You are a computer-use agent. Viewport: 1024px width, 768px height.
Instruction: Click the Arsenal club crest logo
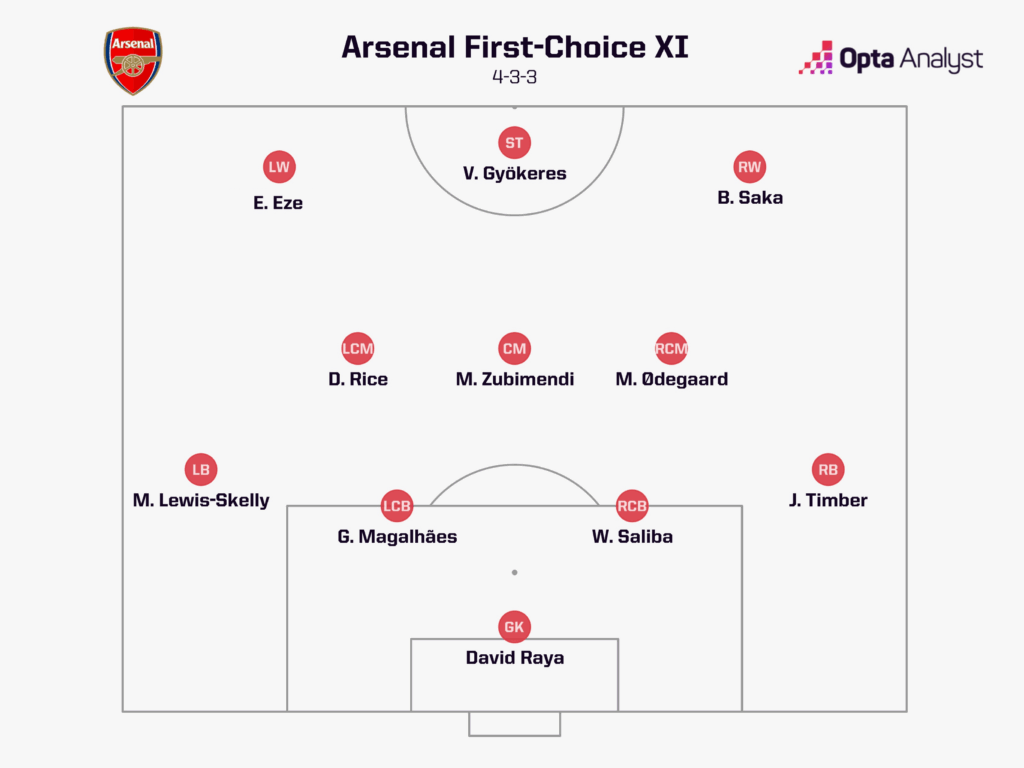coord(133,61)
